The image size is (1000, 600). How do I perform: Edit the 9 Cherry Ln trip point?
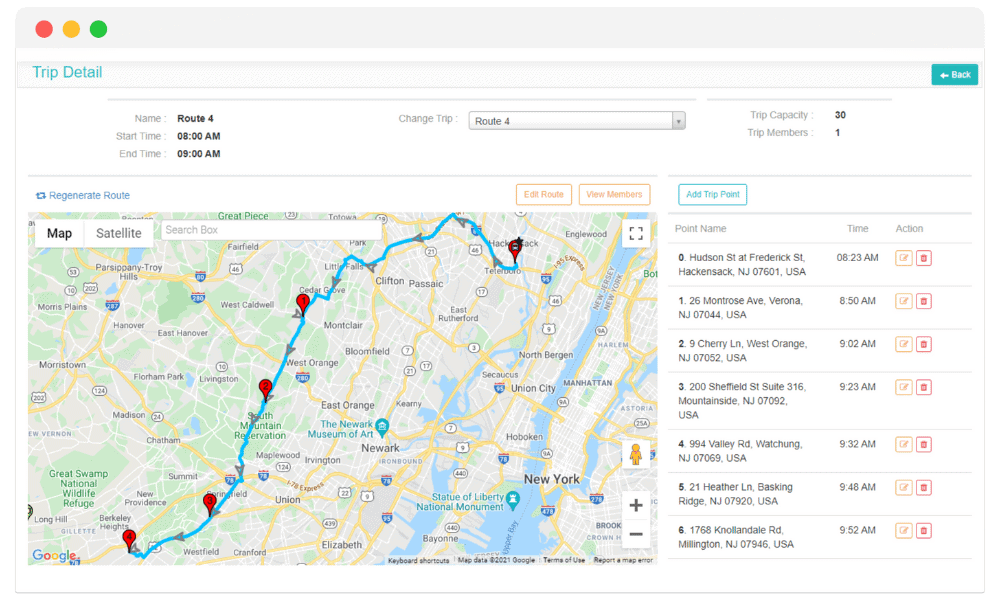click(904, 344)
